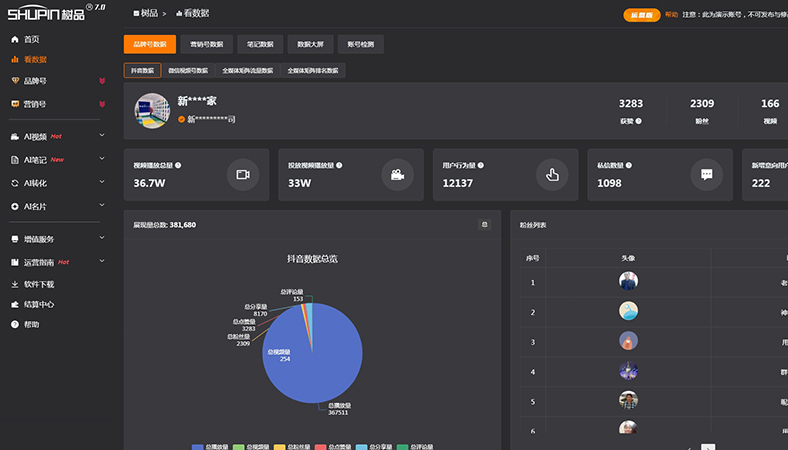Click the profile avatar of 新****家
The width and height of the screenshot is (788, 450).
tap(152, 110)
